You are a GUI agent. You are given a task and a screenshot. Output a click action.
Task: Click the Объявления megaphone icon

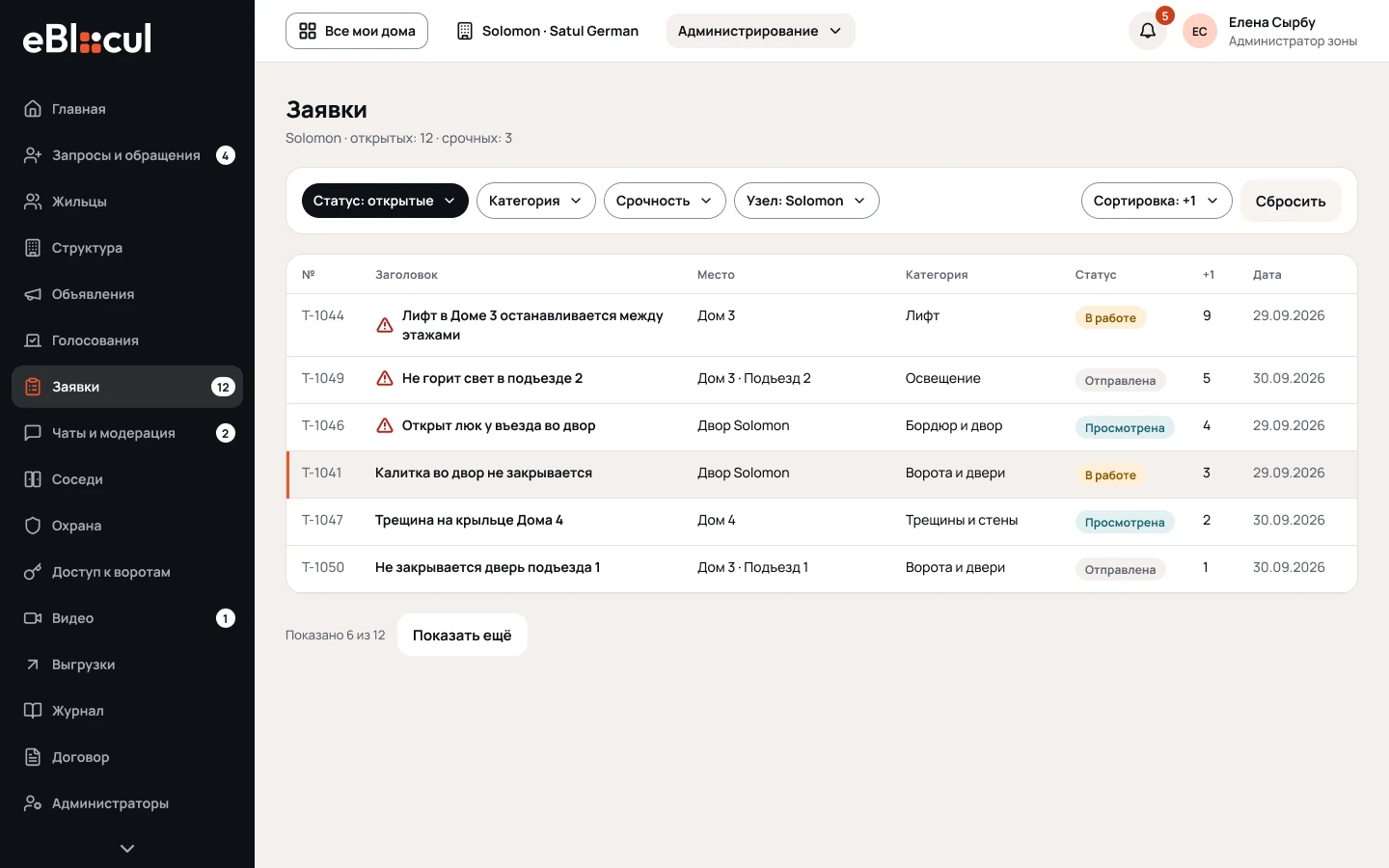tap(33, 294)
